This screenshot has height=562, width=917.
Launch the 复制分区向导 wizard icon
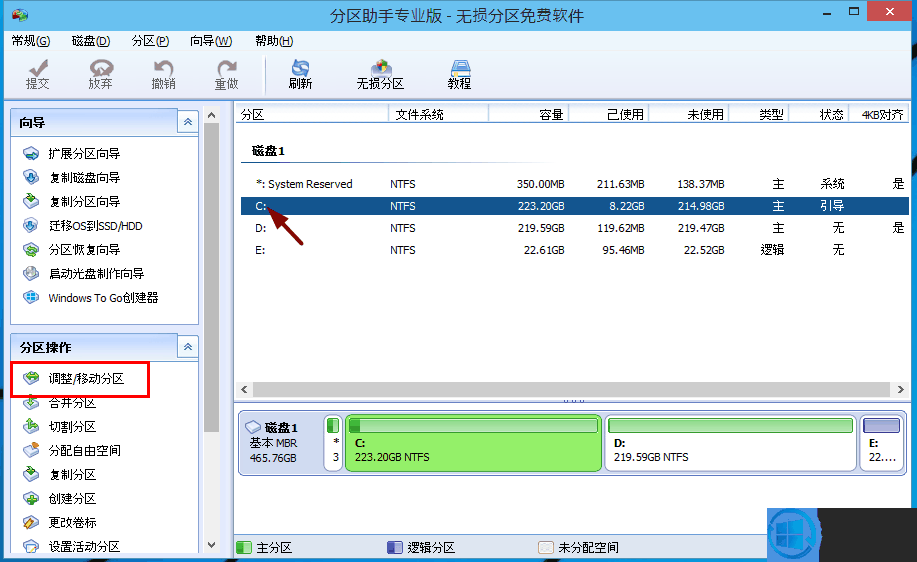pos(31,201)
